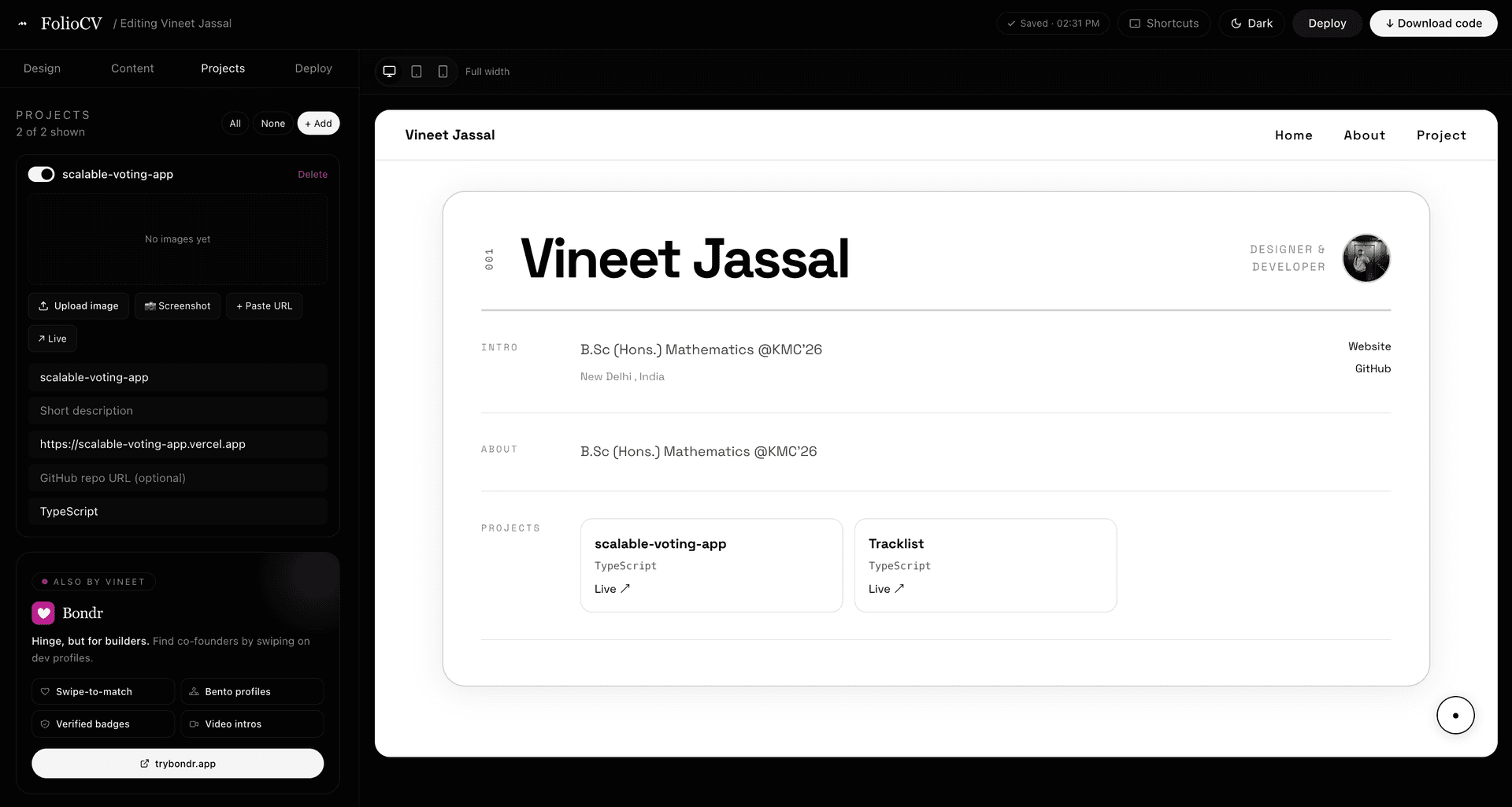The width and height of the screenshot is (1512, 807).
Task: Click About in preview navigation
Action: (x=1364, y=135)
